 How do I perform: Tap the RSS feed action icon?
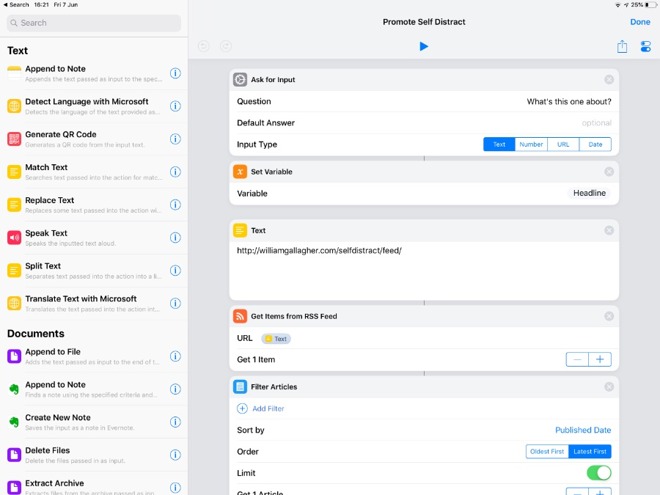point(240,316)
